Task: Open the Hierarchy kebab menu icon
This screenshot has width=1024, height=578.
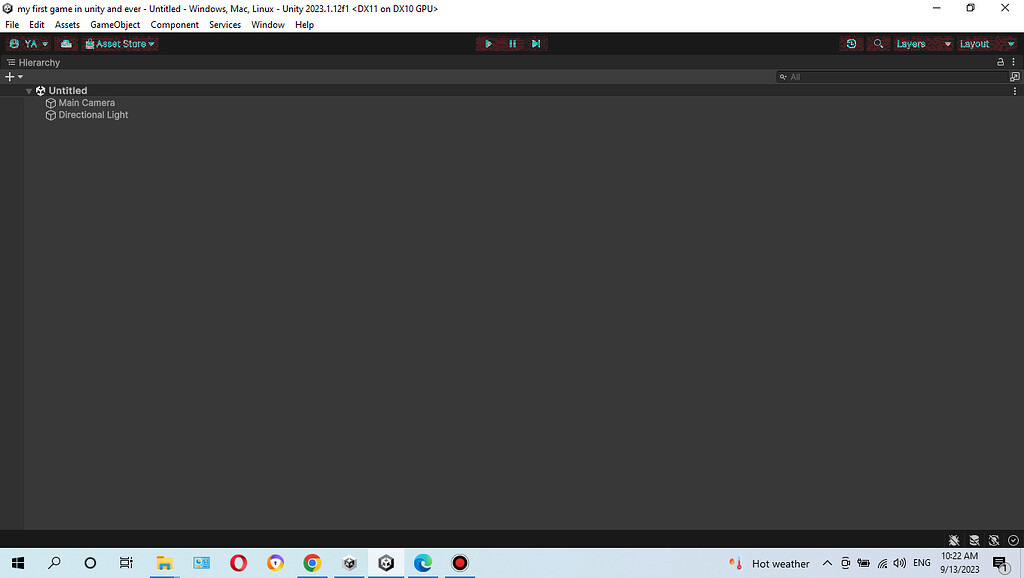Action: [1013, 62]
